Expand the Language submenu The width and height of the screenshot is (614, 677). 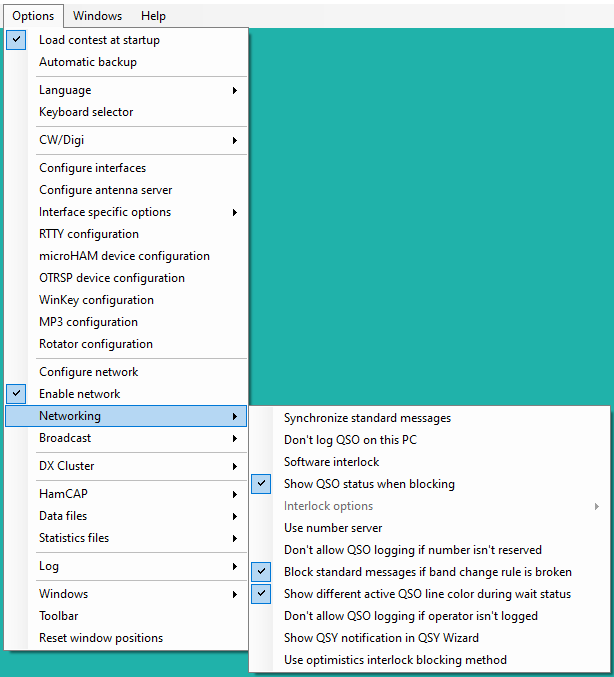tap(126, 90)
